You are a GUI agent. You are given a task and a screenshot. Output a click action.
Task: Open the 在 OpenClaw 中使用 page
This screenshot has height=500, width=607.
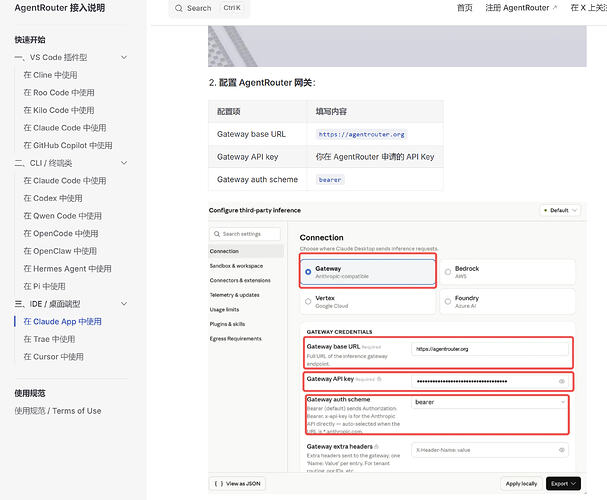pos(60,251)
